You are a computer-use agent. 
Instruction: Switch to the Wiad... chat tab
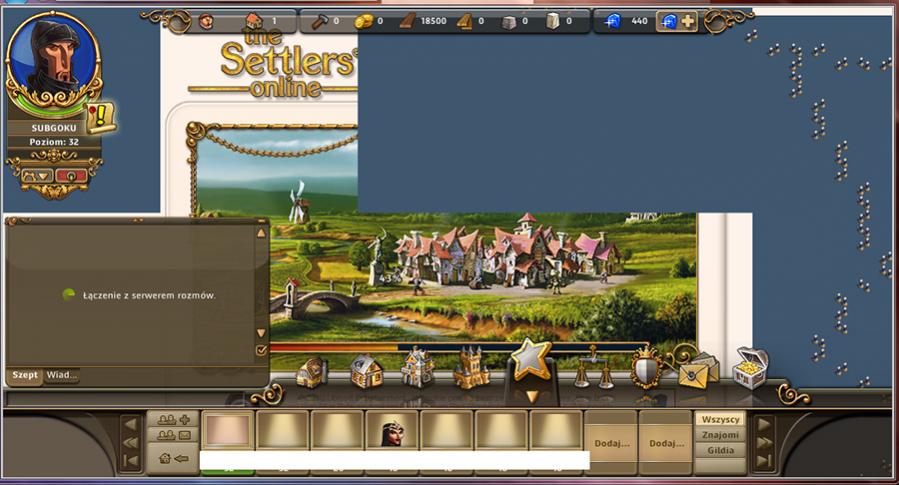click(x=62, y=376)
